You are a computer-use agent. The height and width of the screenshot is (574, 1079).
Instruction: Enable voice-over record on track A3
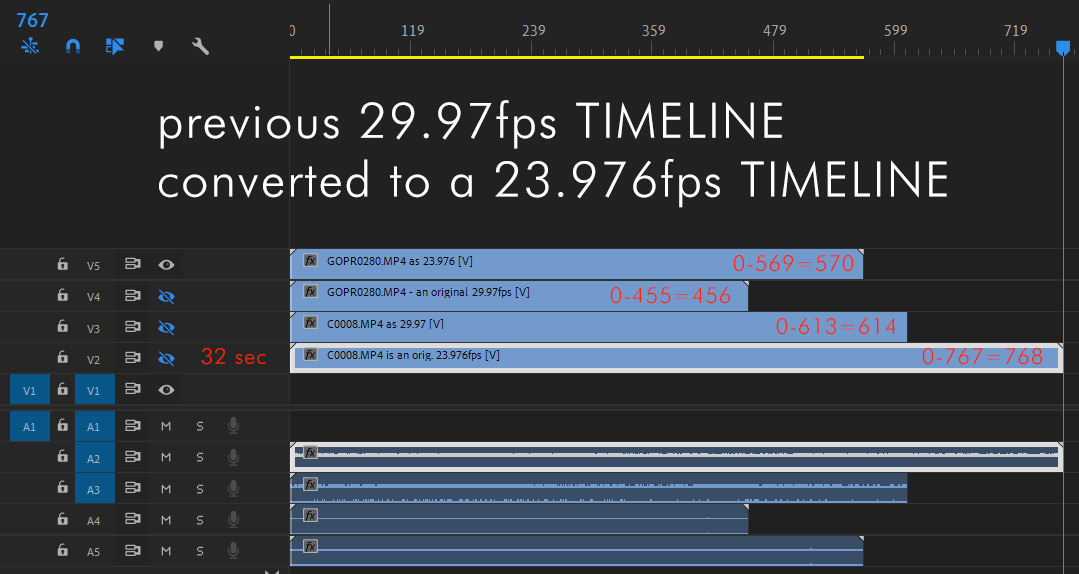(233, 489)
